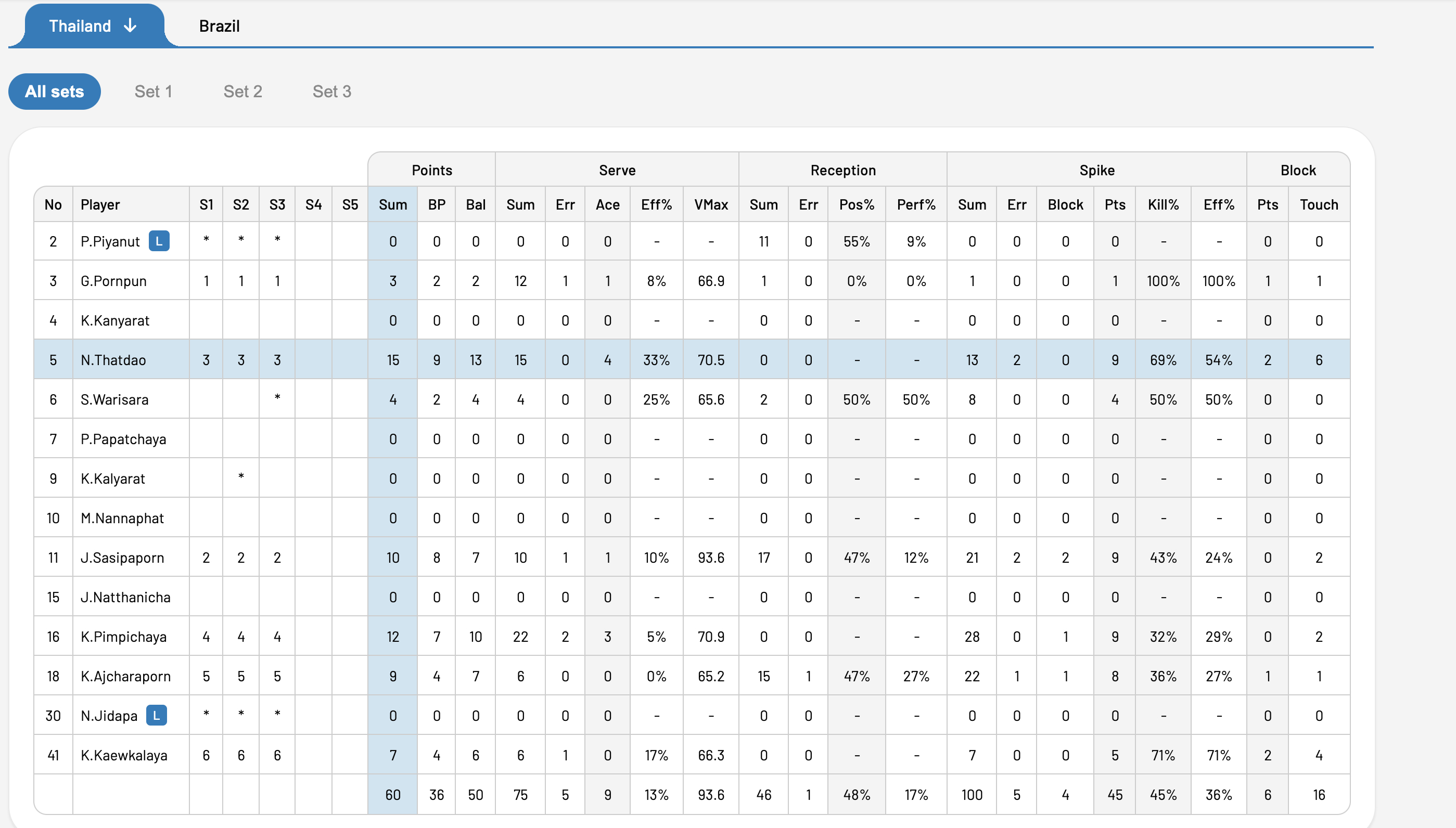This screenshot has height=828, width=1456.
Task: Select player name S.Warisara
Action: click(x=114, y=400)
